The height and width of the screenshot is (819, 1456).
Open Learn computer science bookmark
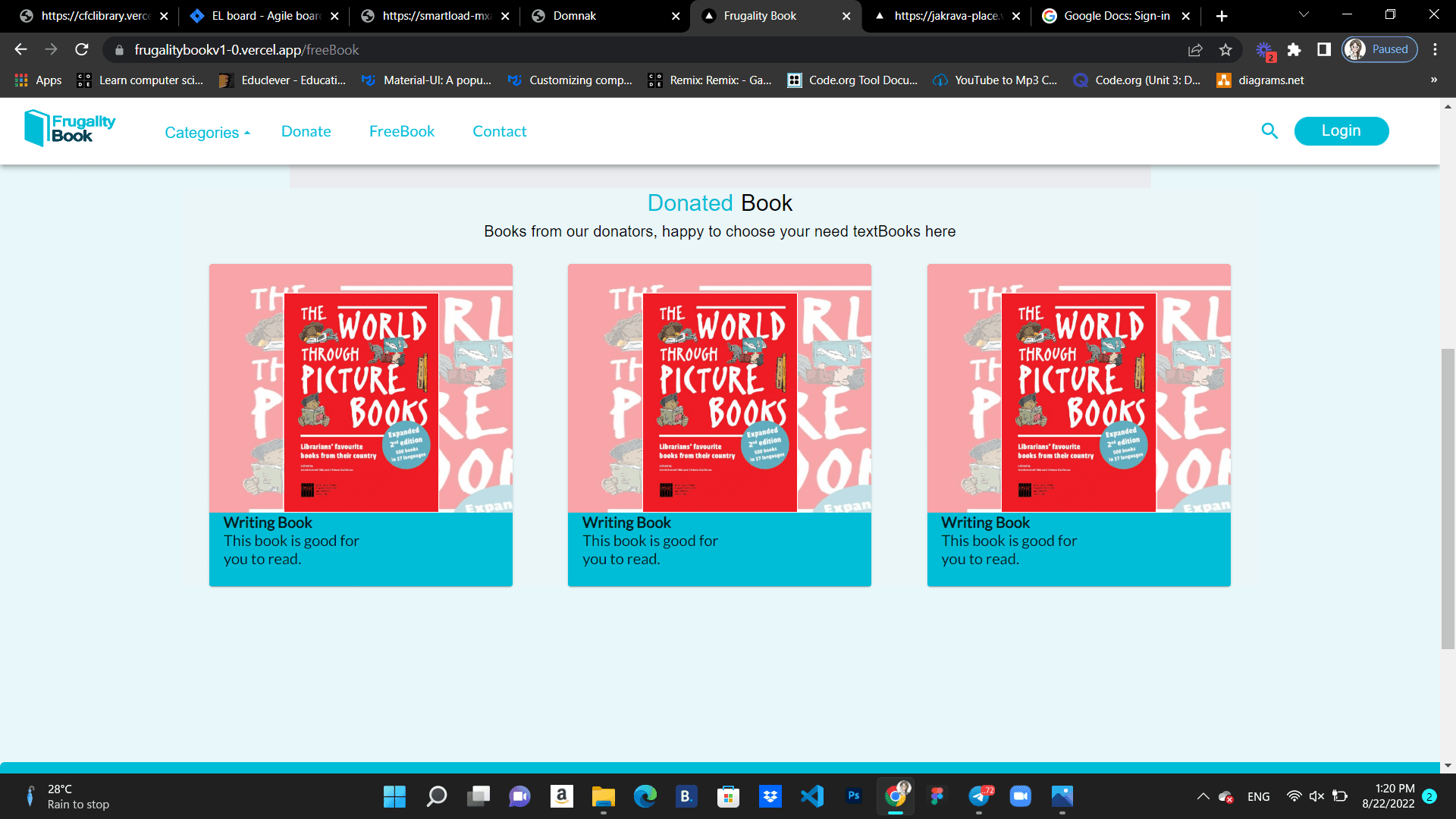tap(140, 80)
